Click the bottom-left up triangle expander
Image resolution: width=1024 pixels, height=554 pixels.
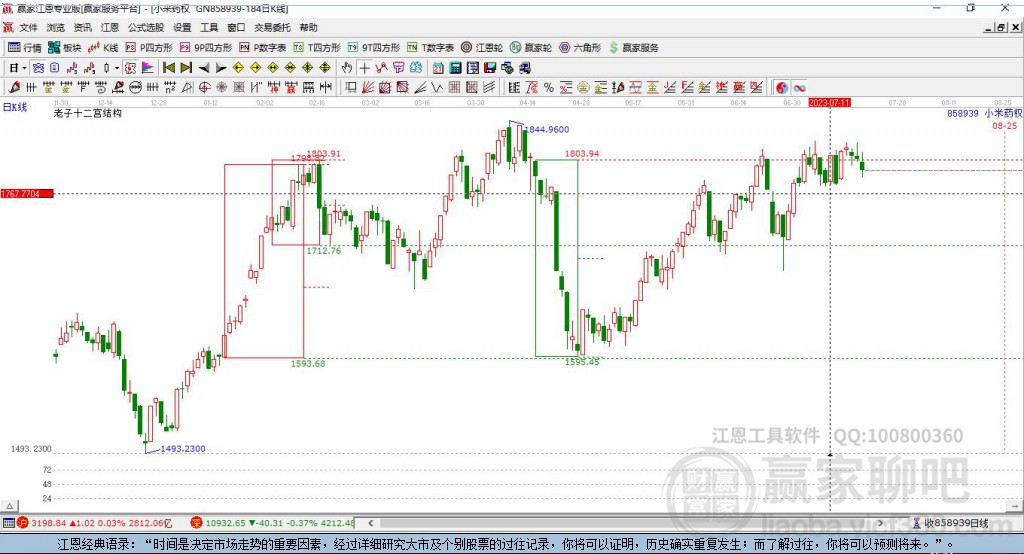coord(10,506)
